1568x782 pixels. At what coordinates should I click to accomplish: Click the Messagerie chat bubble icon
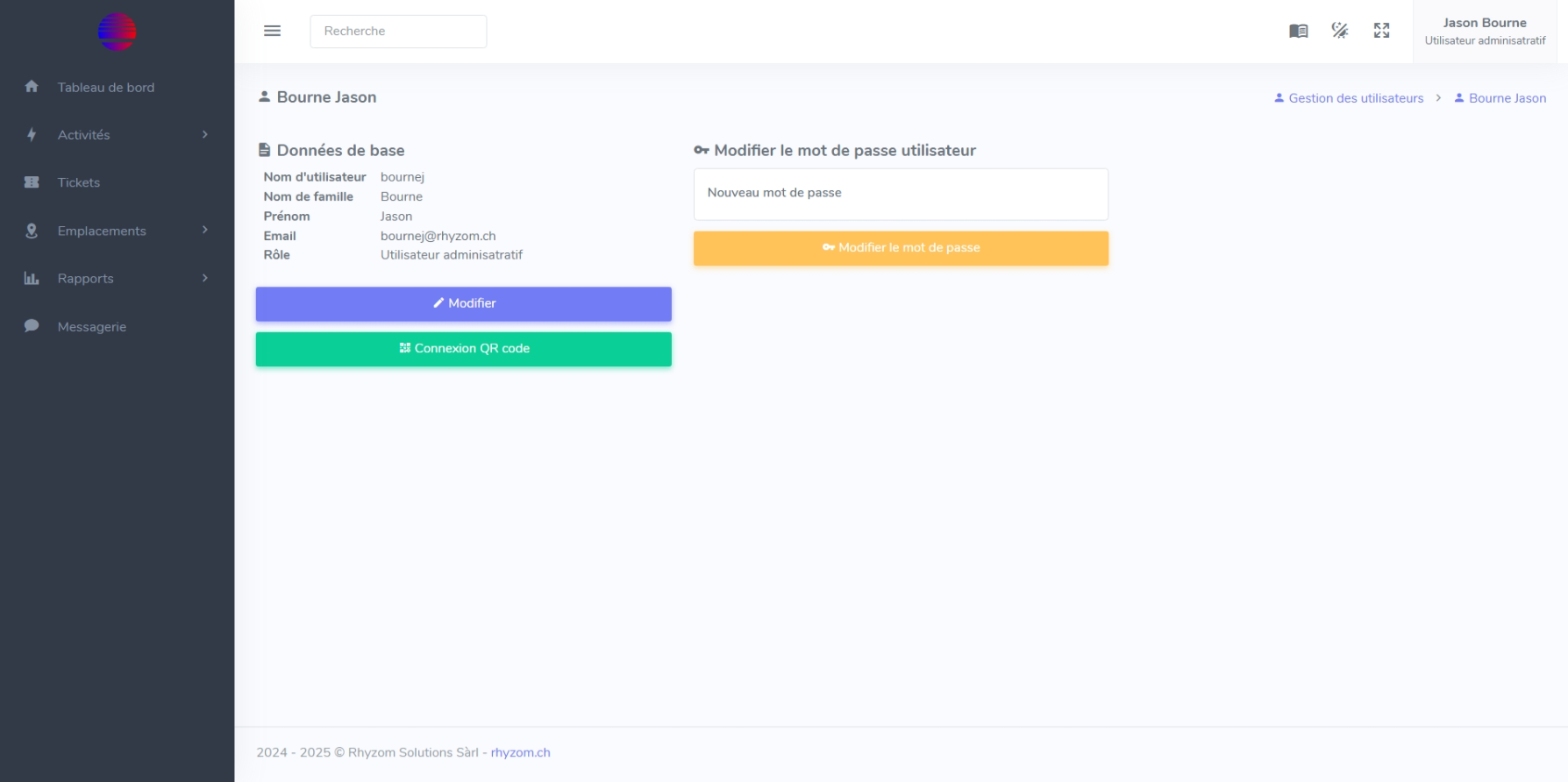pyautogui.click(x=32, y=326)
